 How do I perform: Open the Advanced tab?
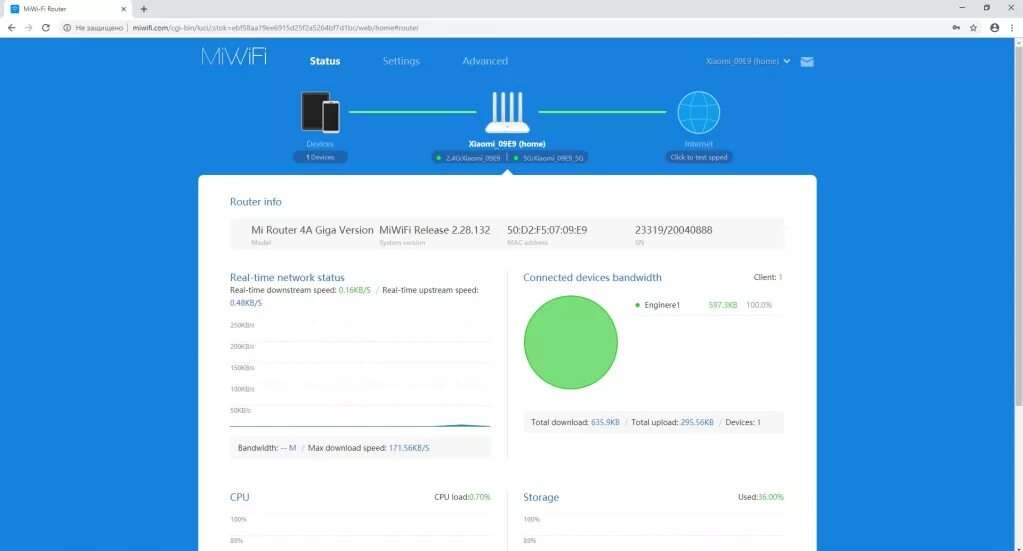485,61
